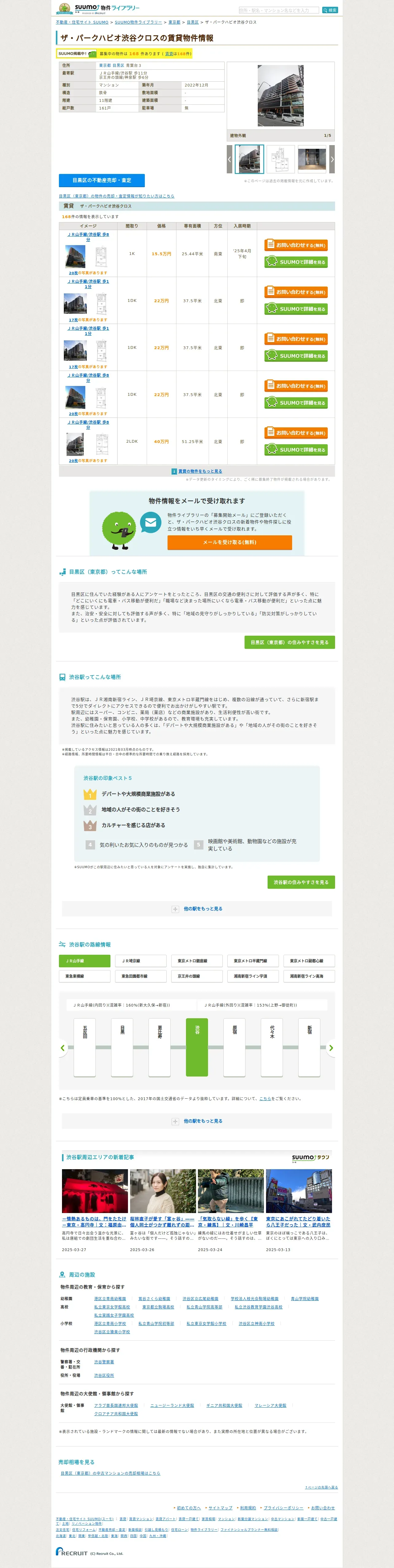Expand 他の駅をもっと見る below the line map
This screenshot has width=394, height=1568.
(197, 1121)
